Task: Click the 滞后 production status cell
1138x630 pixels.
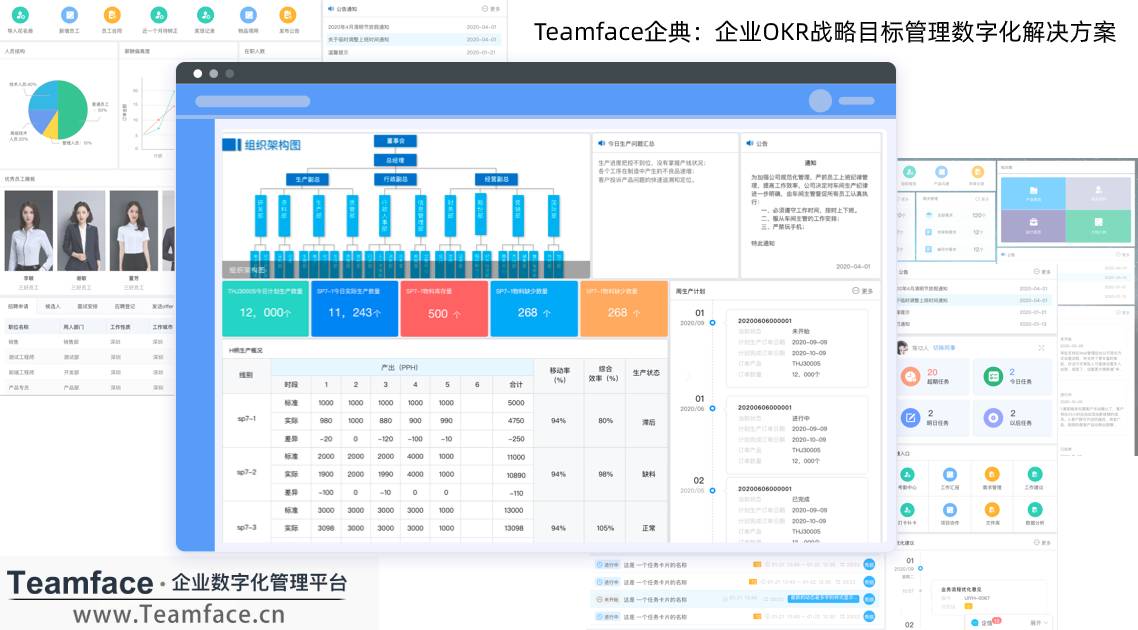Action: click(x=648, y=422)
